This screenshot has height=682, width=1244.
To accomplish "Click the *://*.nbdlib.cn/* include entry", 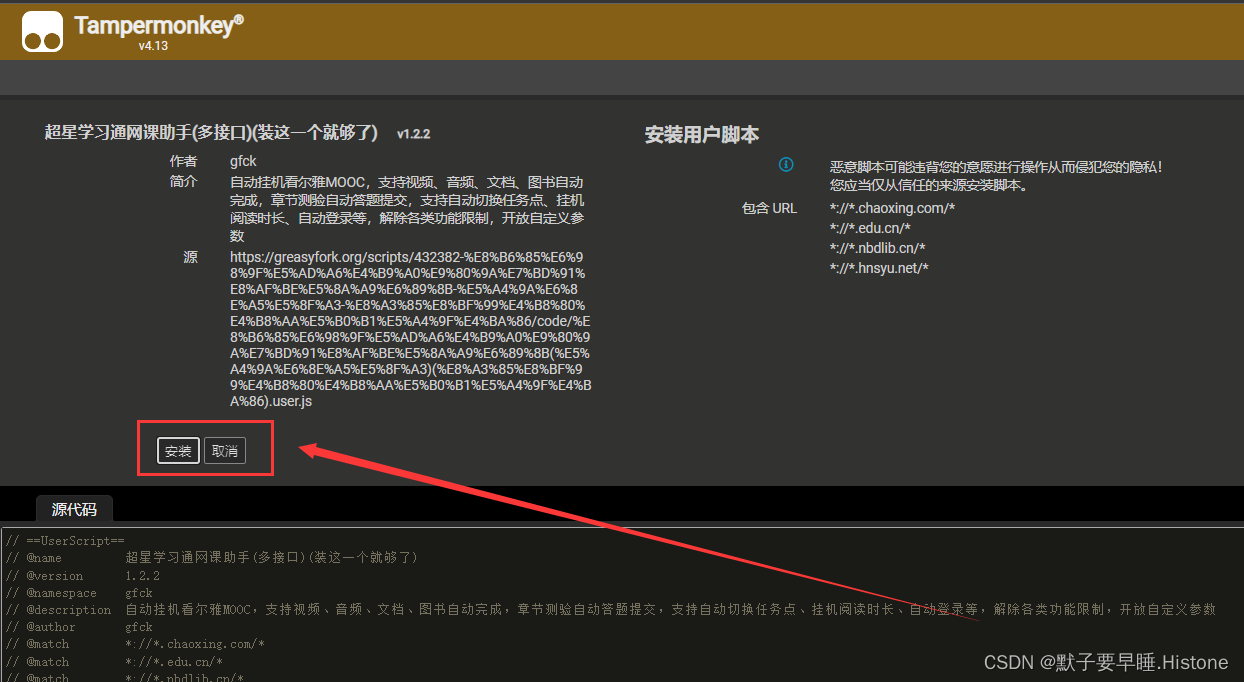I will pyautogui.click(x=877, y=248).
